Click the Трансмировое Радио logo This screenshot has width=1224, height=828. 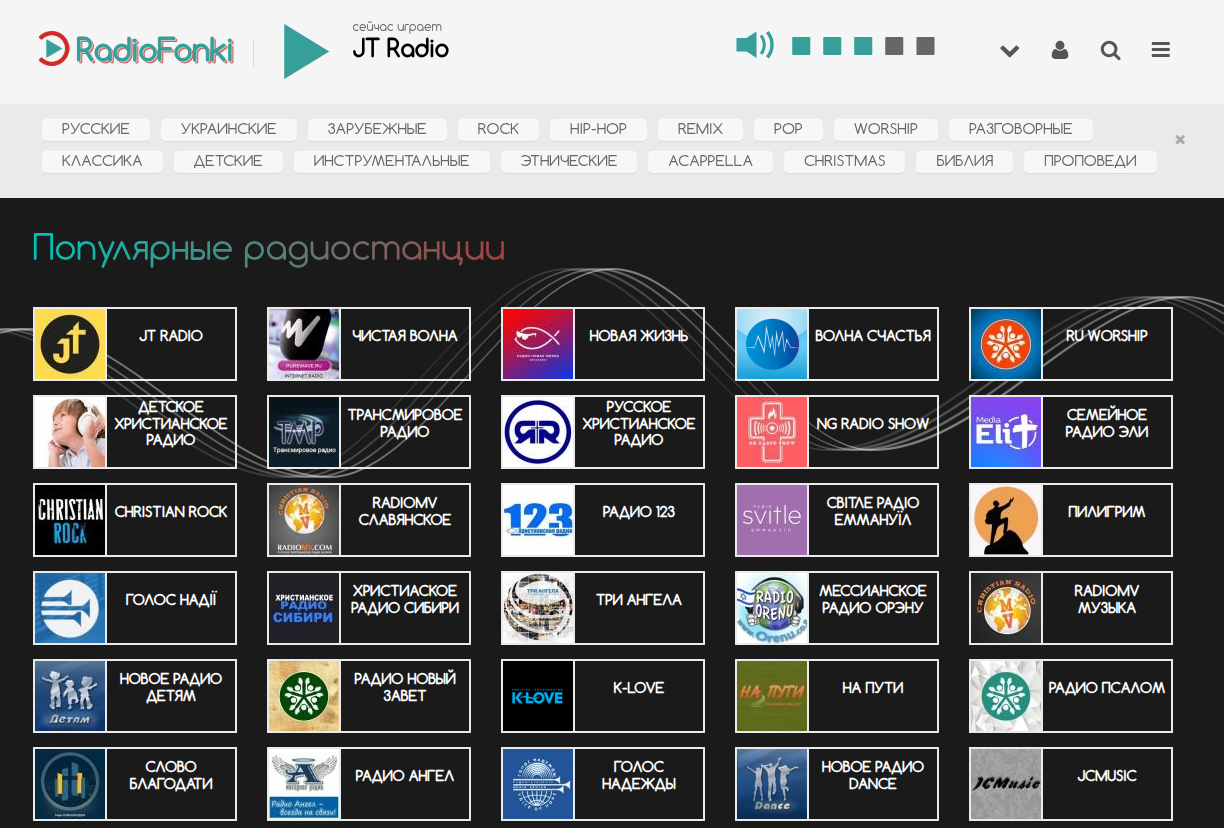[304, 432]
